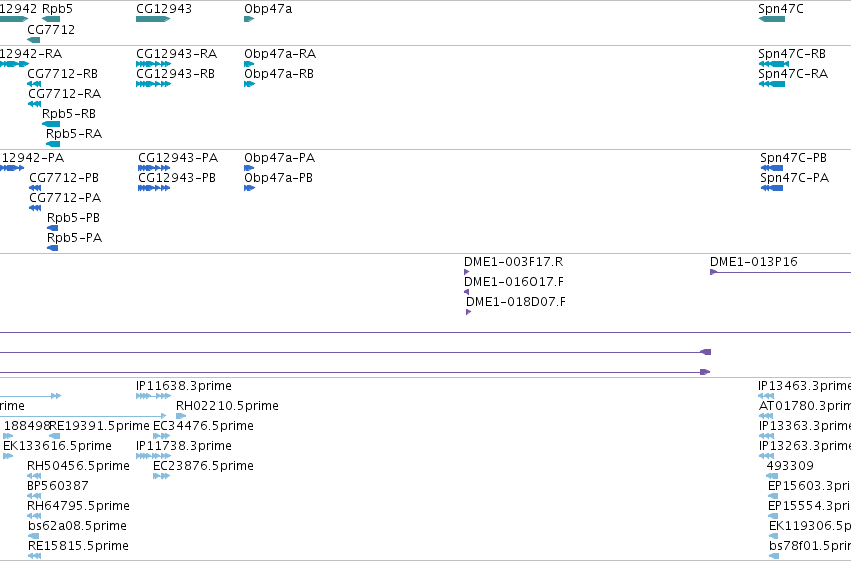Click the 493309 EST glyph

[x=772, y=476]
